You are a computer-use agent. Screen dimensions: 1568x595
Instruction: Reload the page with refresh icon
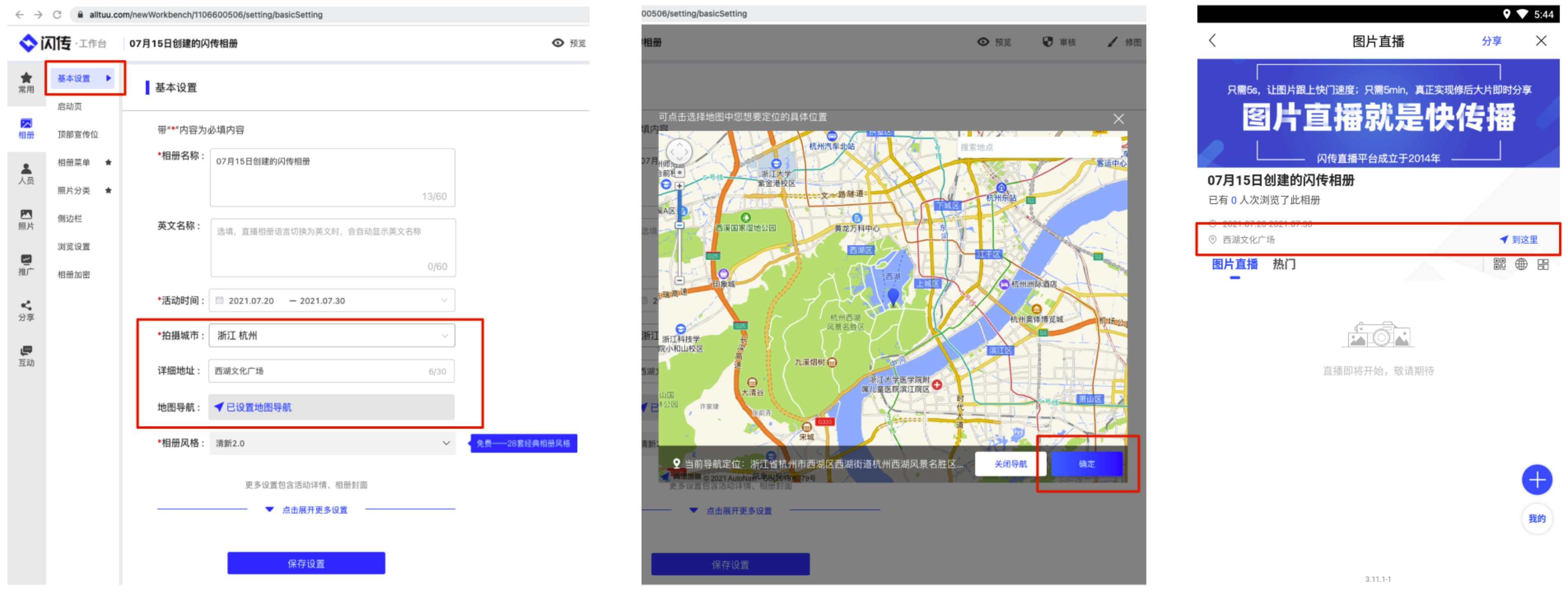click(56, 14)
